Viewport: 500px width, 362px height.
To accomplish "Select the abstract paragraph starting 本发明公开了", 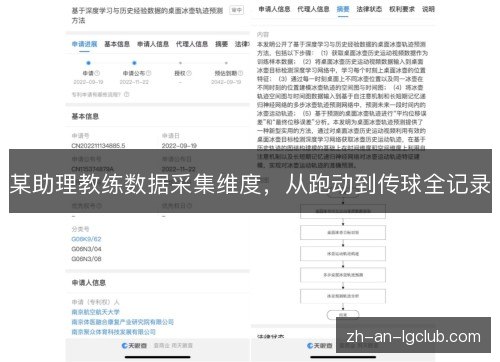I will (342, 104).
